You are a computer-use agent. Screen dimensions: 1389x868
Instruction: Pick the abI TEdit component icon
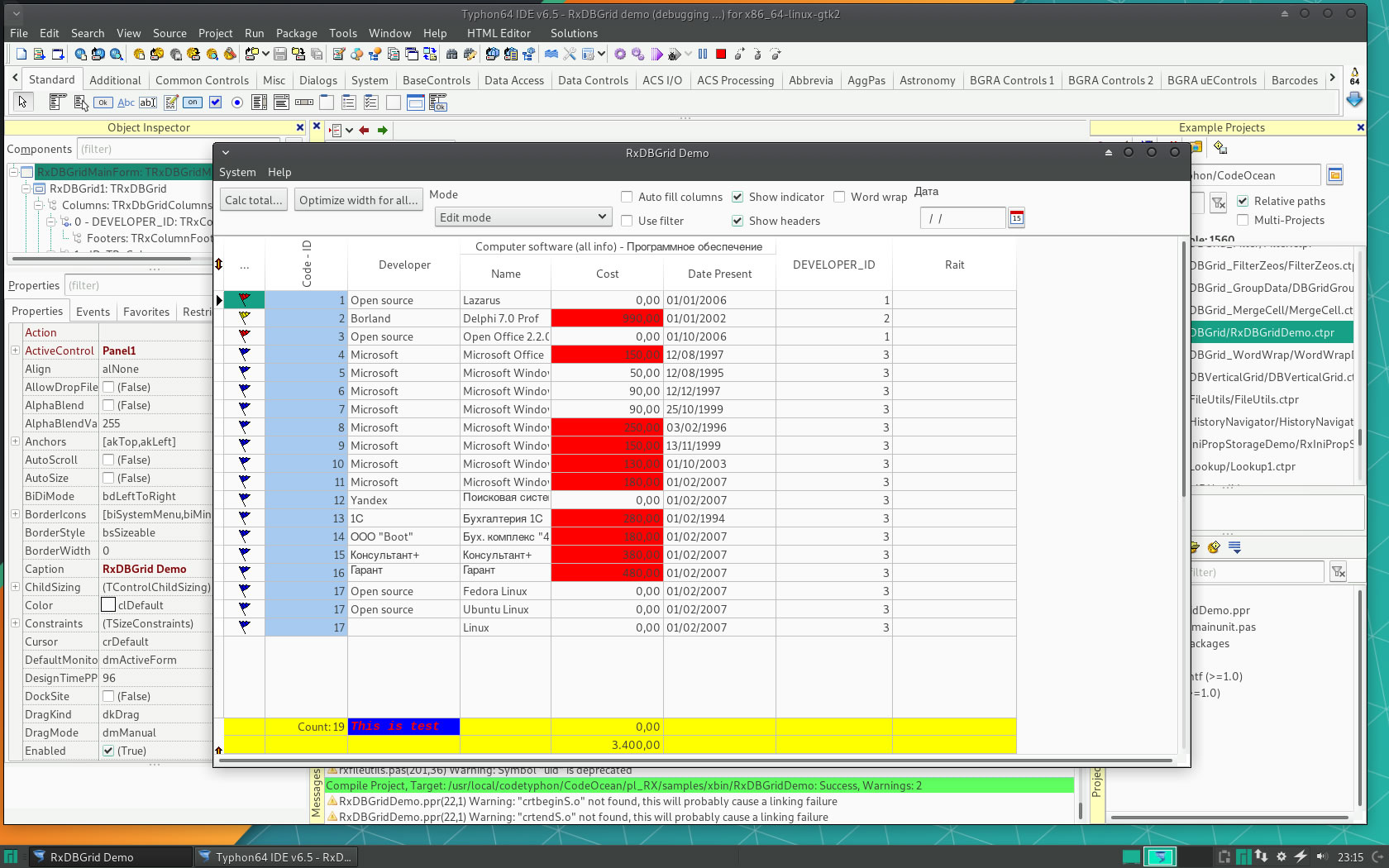[148, 102]
